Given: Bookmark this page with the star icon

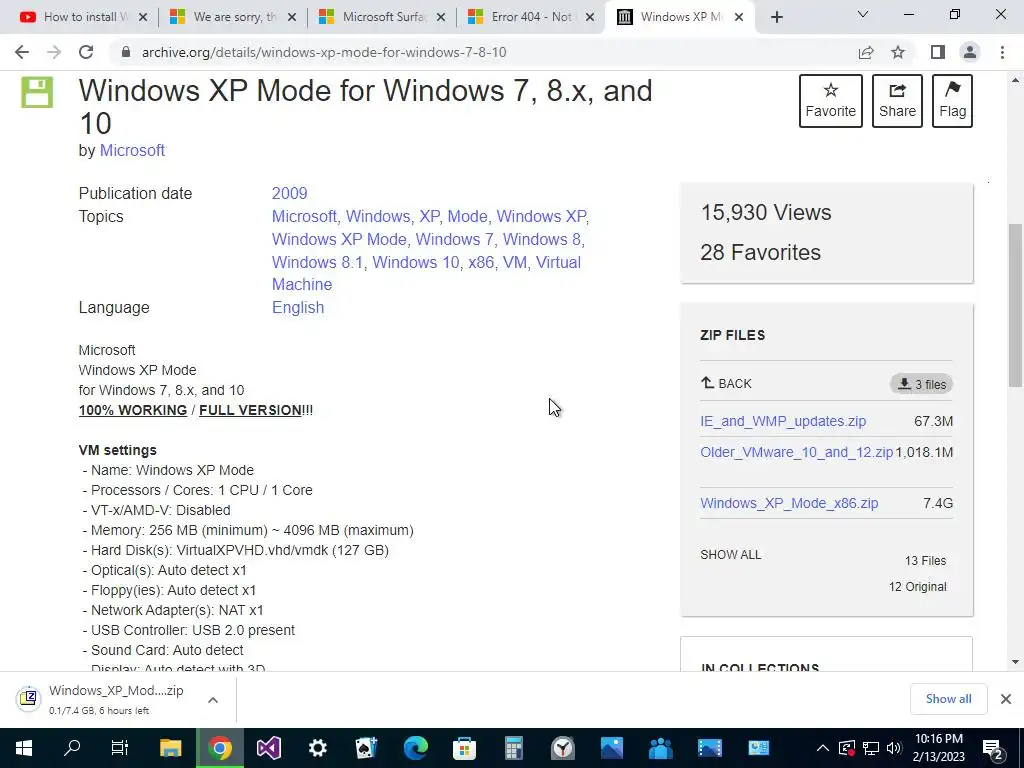Looking at the screenshot, I should coord(898,52).
